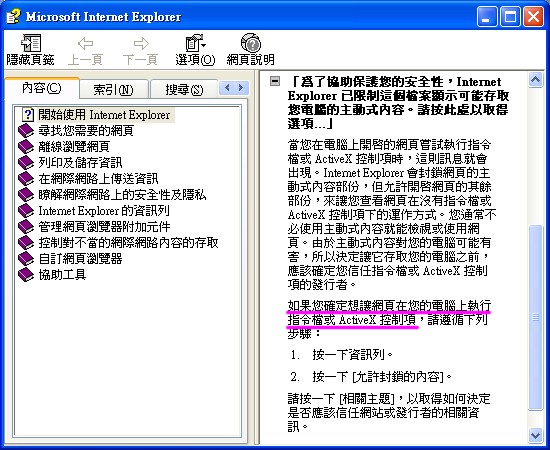This screenshot has height=450, width=550.
Task: Open 瞭解網際網路上的安全性及隱私 topic
Action: pos(122,195)
